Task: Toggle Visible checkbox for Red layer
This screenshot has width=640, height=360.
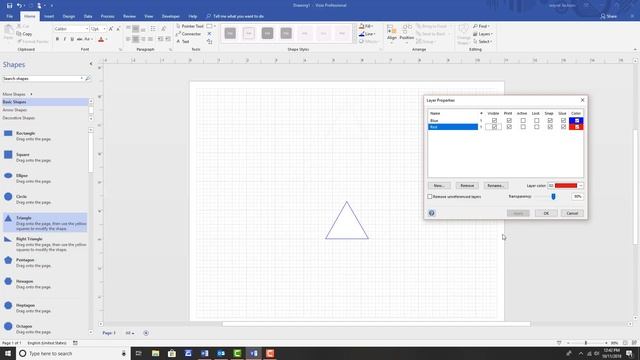Action: click(x=494, y=127)
